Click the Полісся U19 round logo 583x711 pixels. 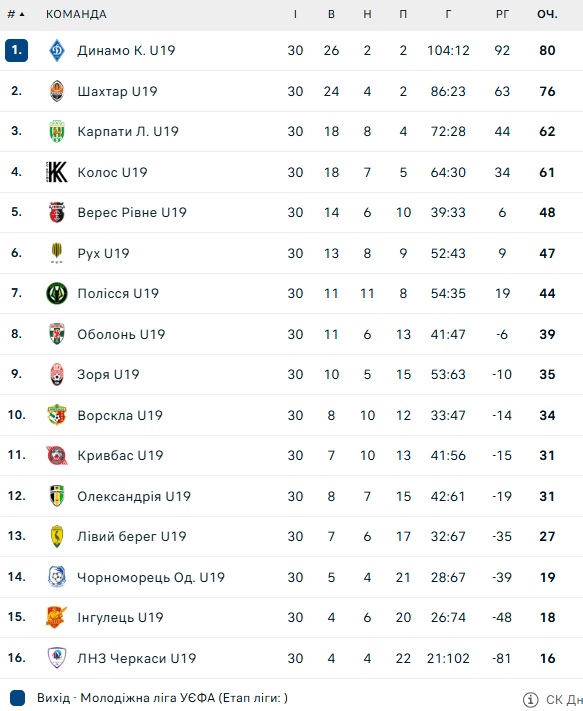tap(57, 293)
